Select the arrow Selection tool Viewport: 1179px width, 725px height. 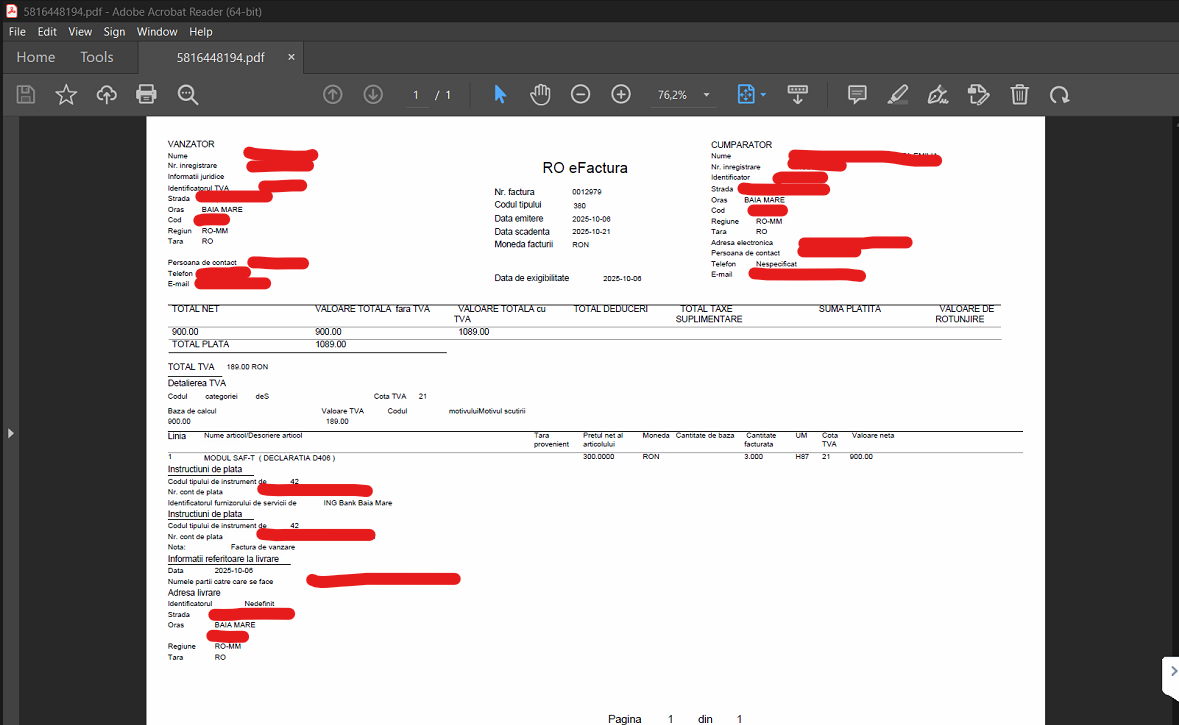(x=500, y=95)
